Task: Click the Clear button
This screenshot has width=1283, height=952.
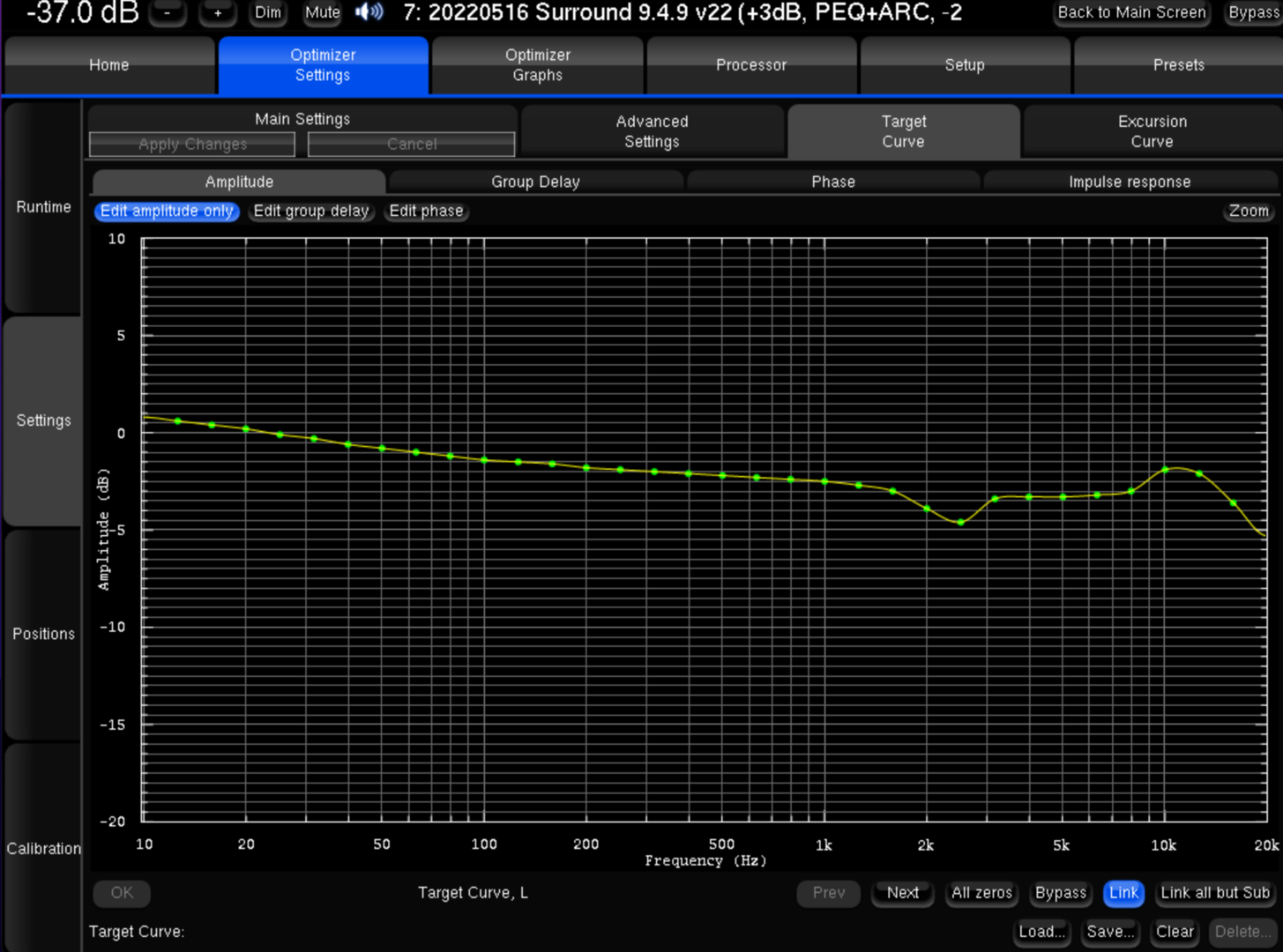Action: click(1175, 932)
